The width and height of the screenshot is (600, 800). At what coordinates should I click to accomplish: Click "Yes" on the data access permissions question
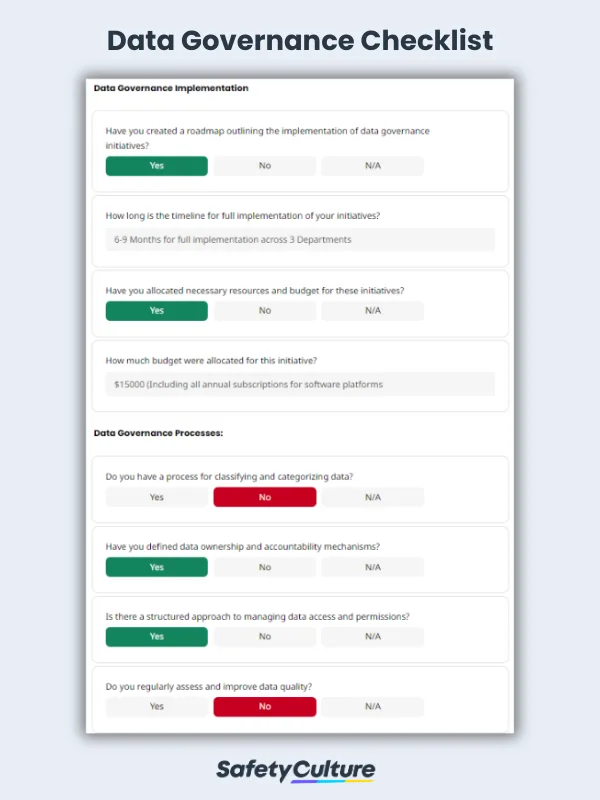coord(156,637)
